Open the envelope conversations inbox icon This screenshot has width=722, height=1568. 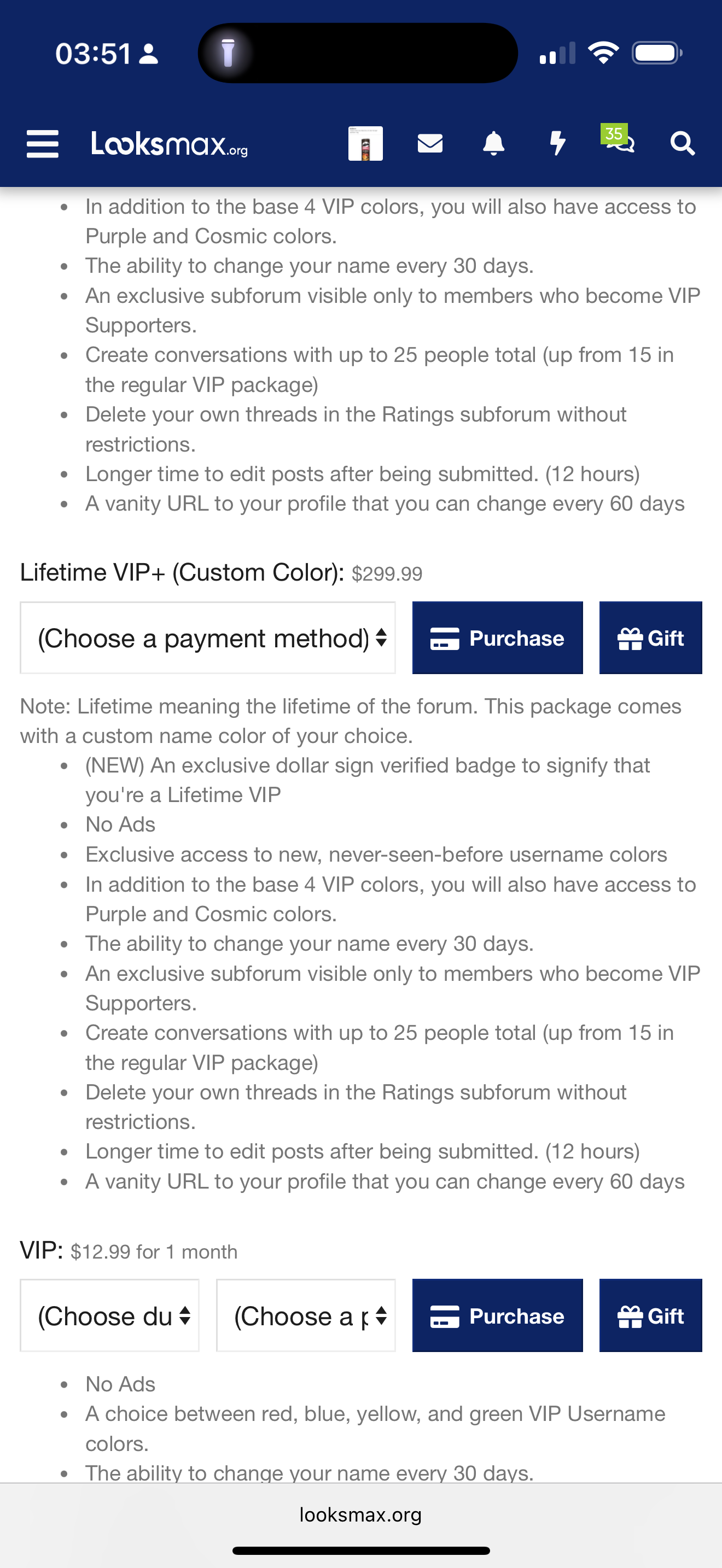430,144
